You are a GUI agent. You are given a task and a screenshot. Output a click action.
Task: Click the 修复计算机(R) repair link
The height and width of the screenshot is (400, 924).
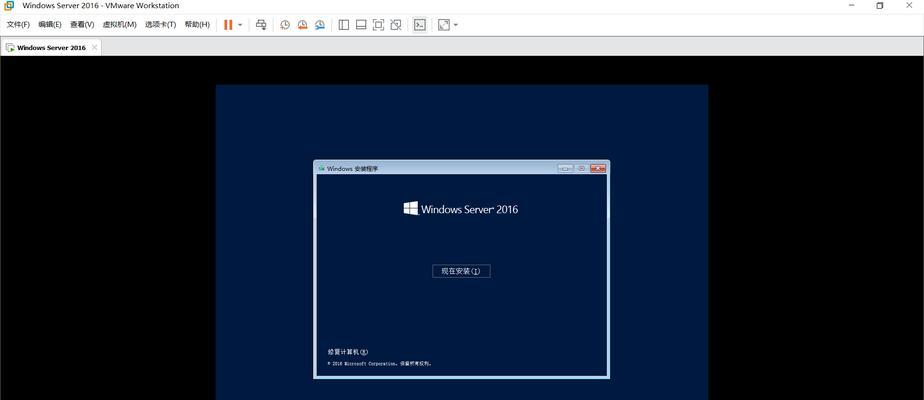348,352
